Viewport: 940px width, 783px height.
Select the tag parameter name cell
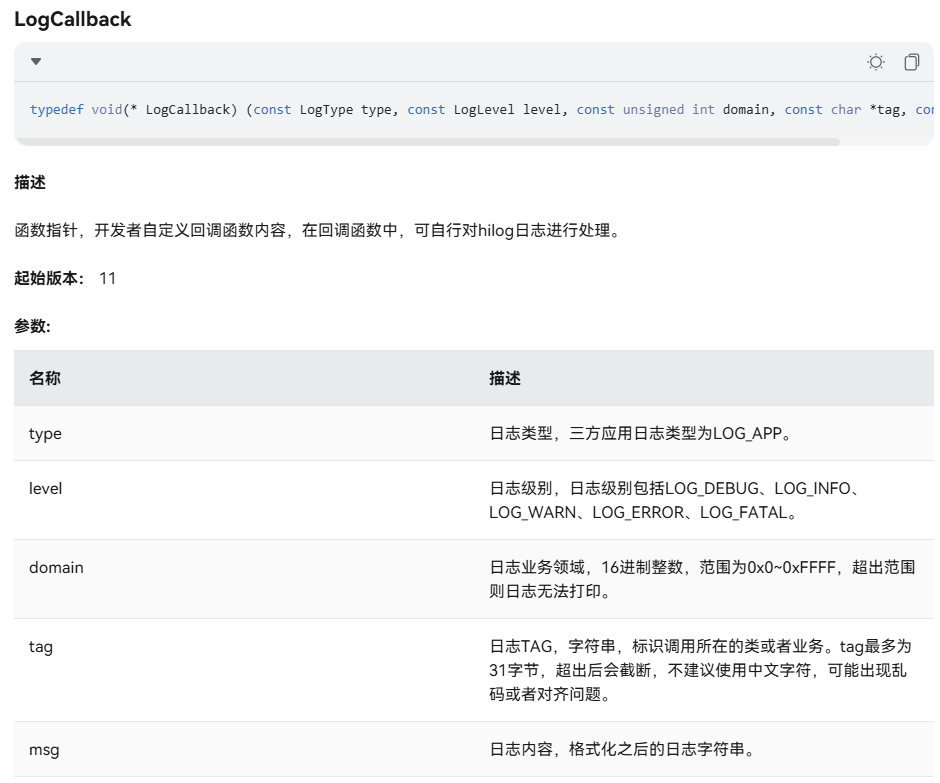[x=41, y=646]
